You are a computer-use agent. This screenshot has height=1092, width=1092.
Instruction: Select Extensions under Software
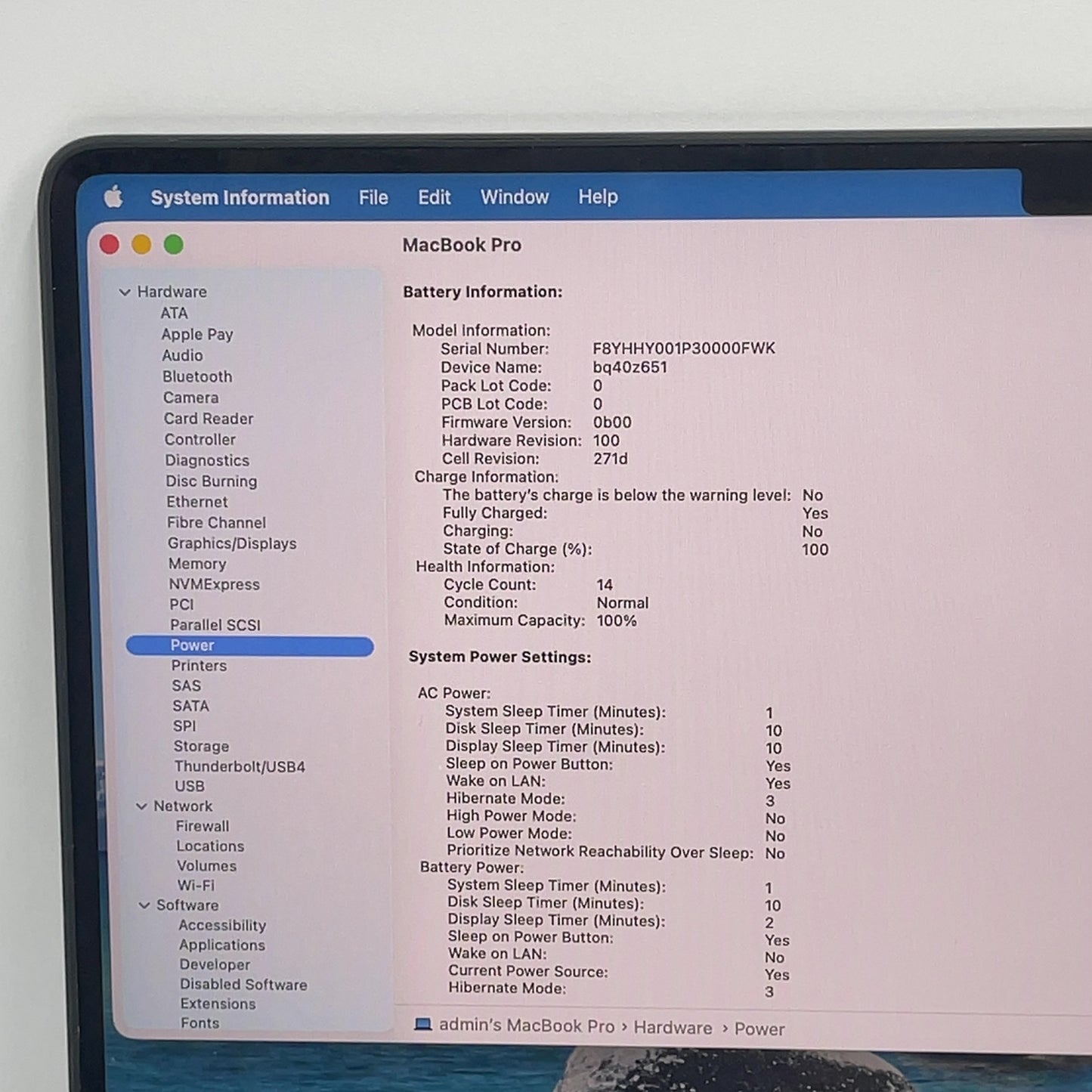click(218, 1004)
